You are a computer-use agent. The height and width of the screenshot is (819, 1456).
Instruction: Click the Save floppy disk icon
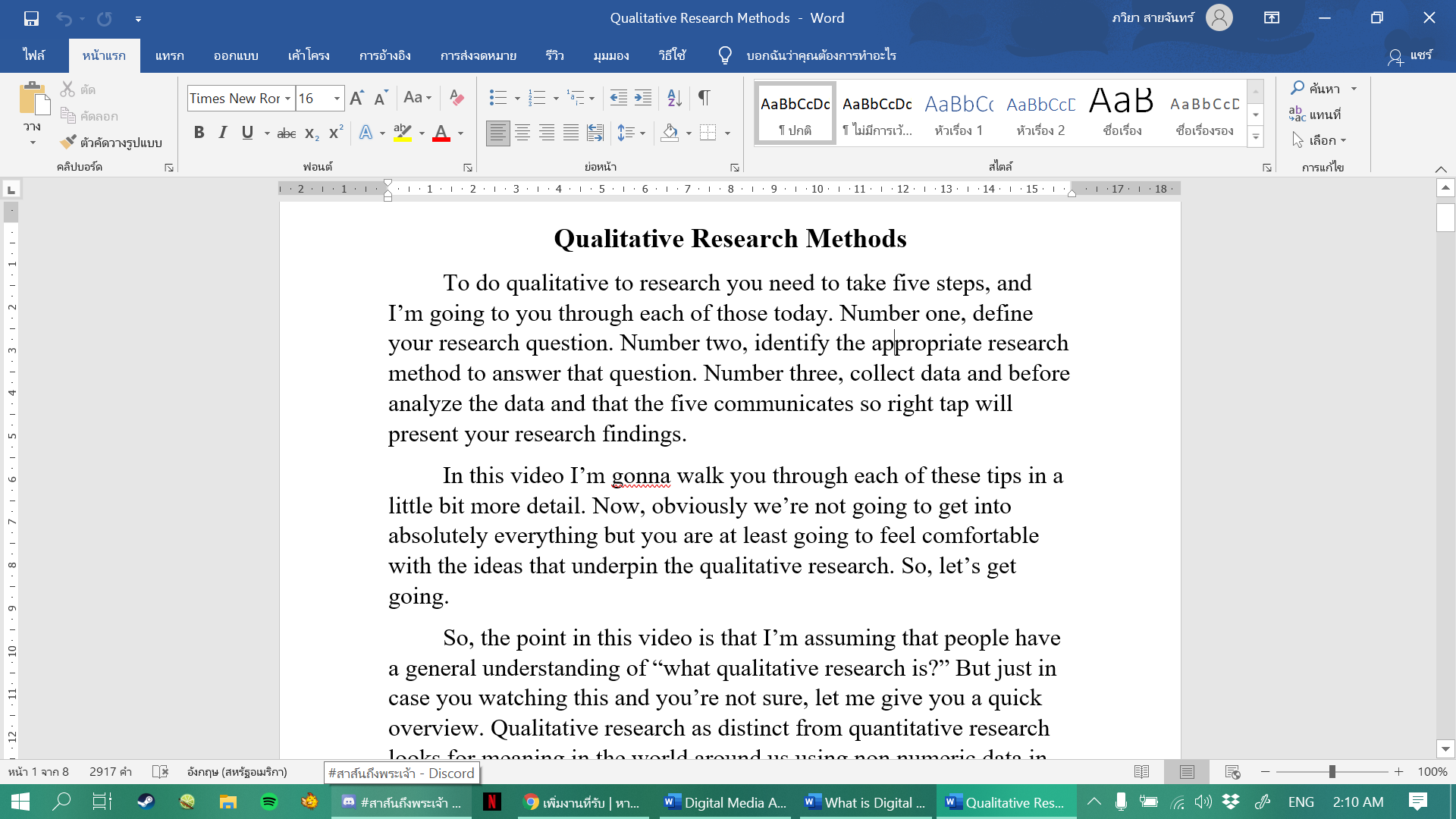pyautogui.click(x=31, y=18)
